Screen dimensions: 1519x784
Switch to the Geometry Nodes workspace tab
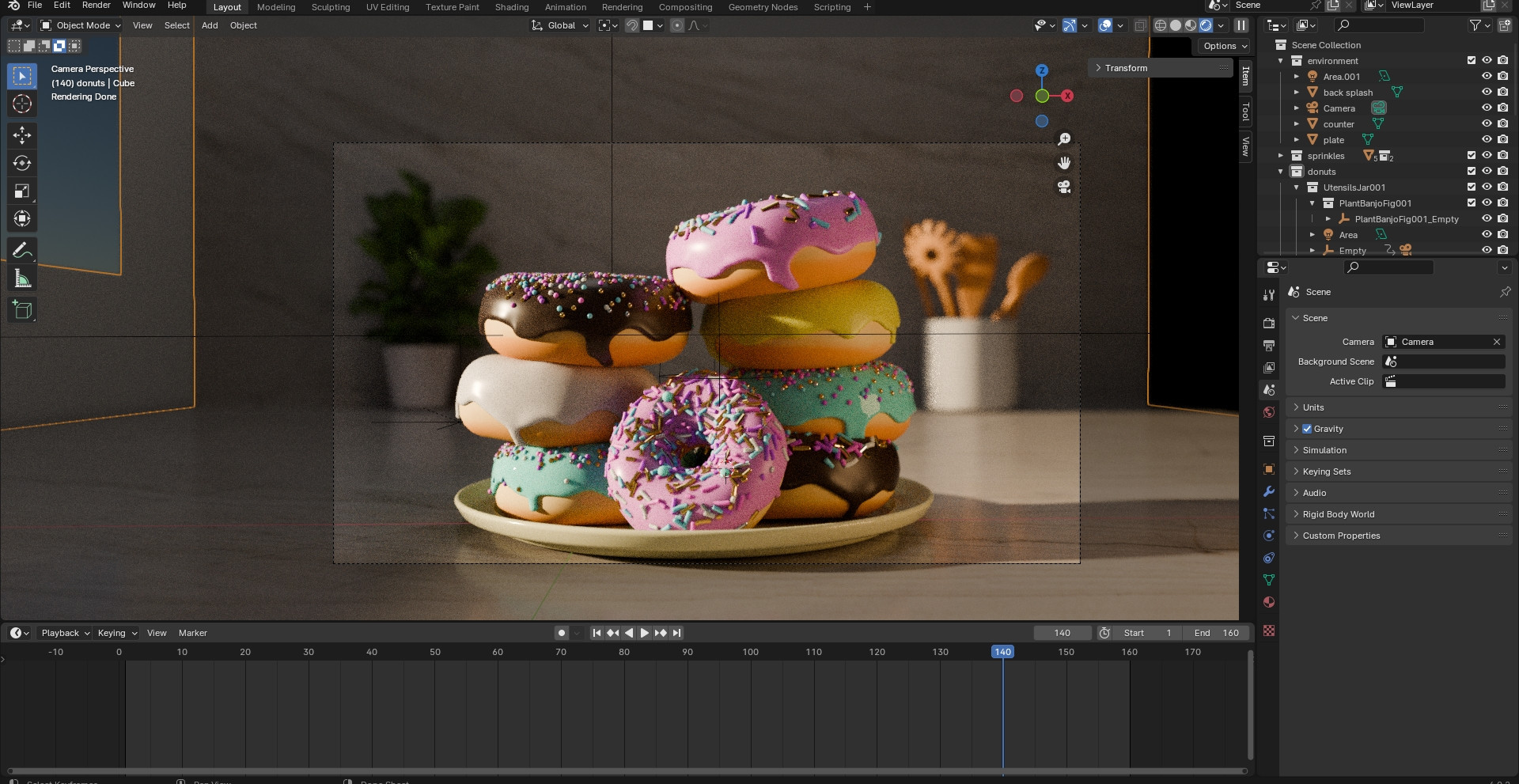pyautogui.click(x=763, y=7)
